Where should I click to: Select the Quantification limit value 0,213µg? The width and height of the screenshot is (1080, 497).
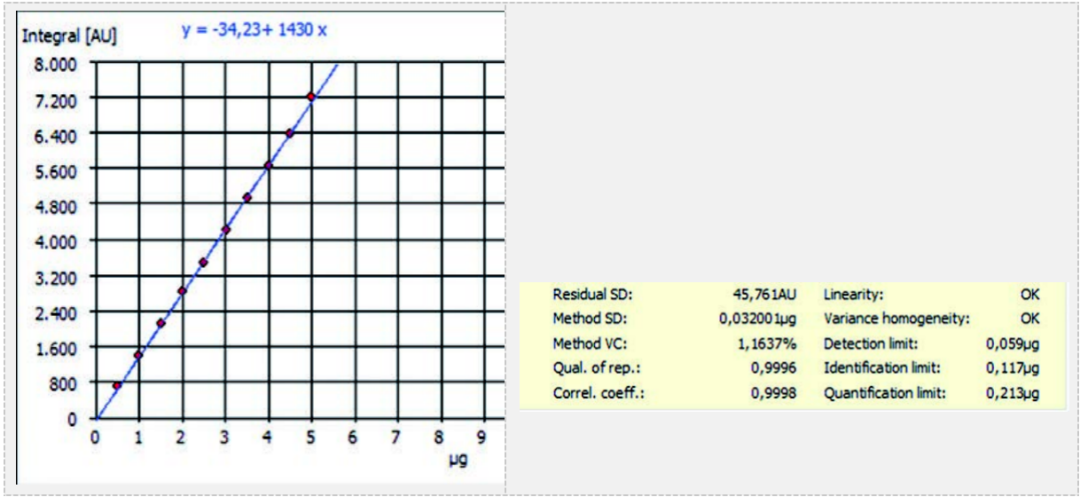click(1013, 394)
